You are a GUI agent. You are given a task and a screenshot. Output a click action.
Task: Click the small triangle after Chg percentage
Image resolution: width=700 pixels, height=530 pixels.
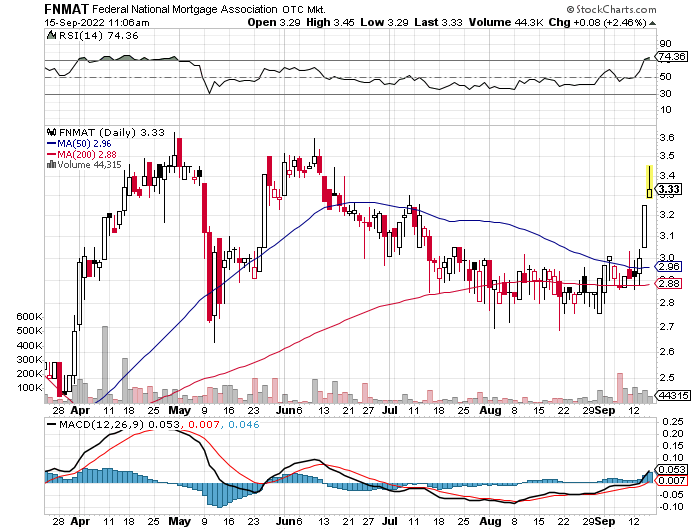point(652,23)
